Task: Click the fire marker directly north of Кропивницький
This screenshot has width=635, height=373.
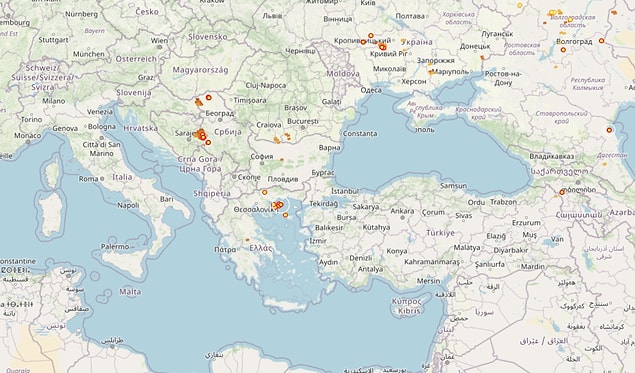Action: click(371, 36)
